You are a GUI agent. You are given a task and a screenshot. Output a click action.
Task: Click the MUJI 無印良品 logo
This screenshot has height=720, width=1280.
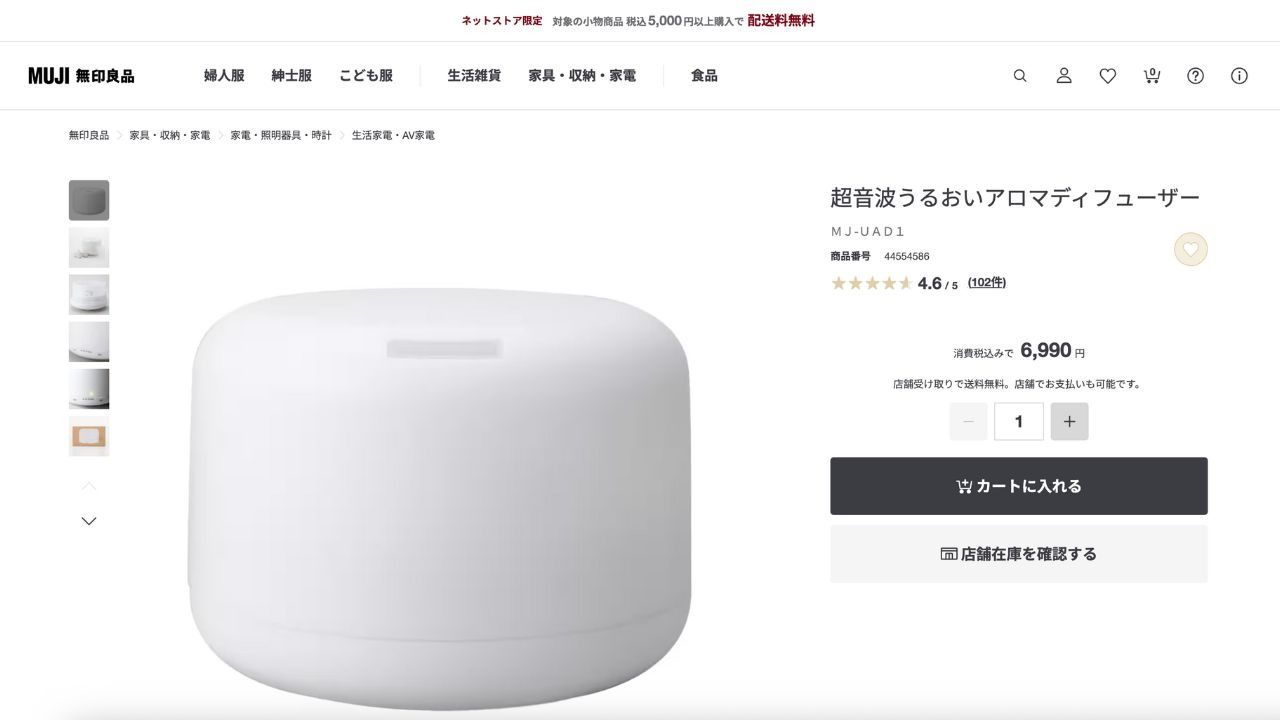(x=81, y=76)
